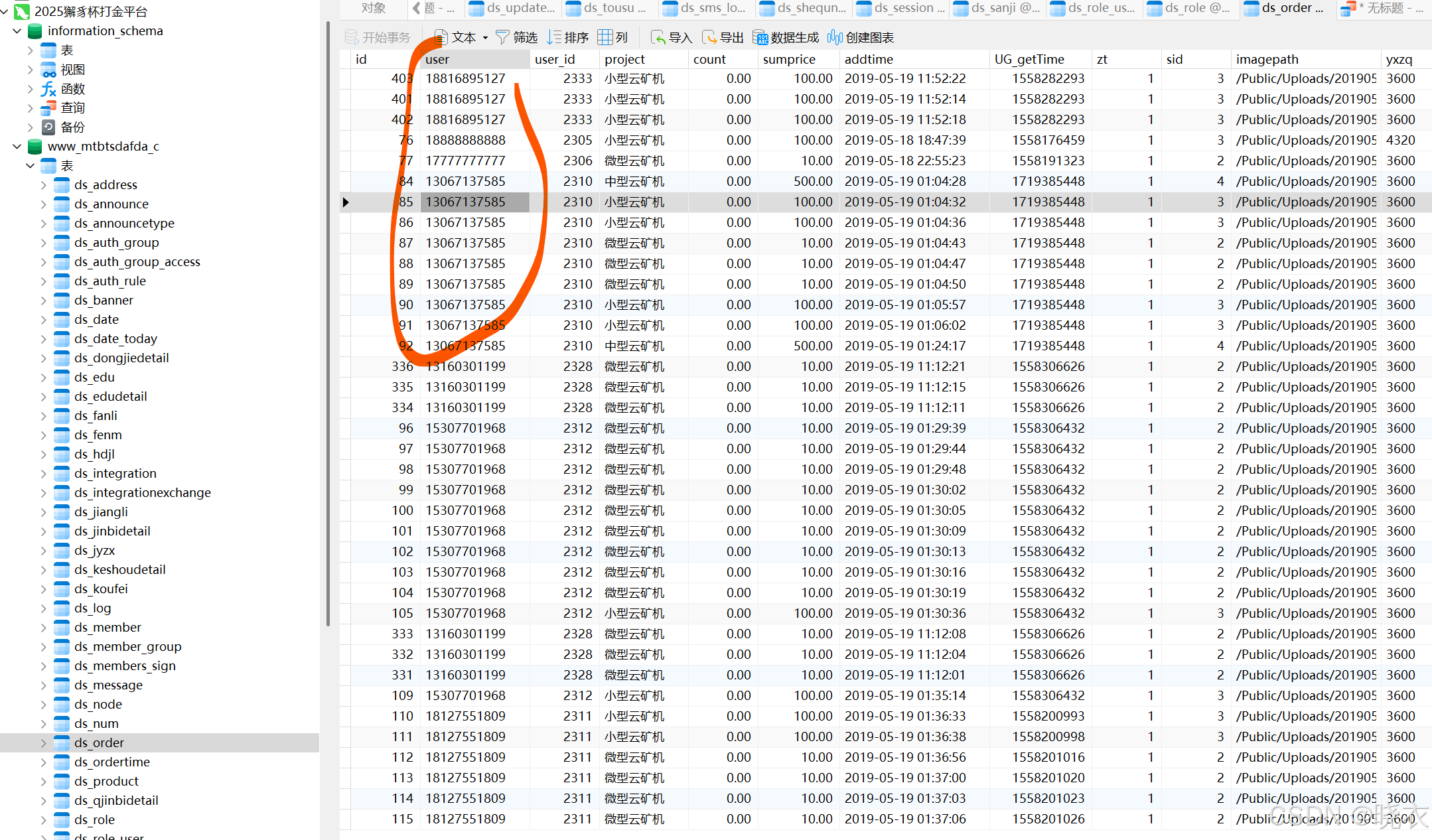Viewport: 1432px width, 840px height.
Task: Click the addtime column header
Action: (x=869, y=59)
